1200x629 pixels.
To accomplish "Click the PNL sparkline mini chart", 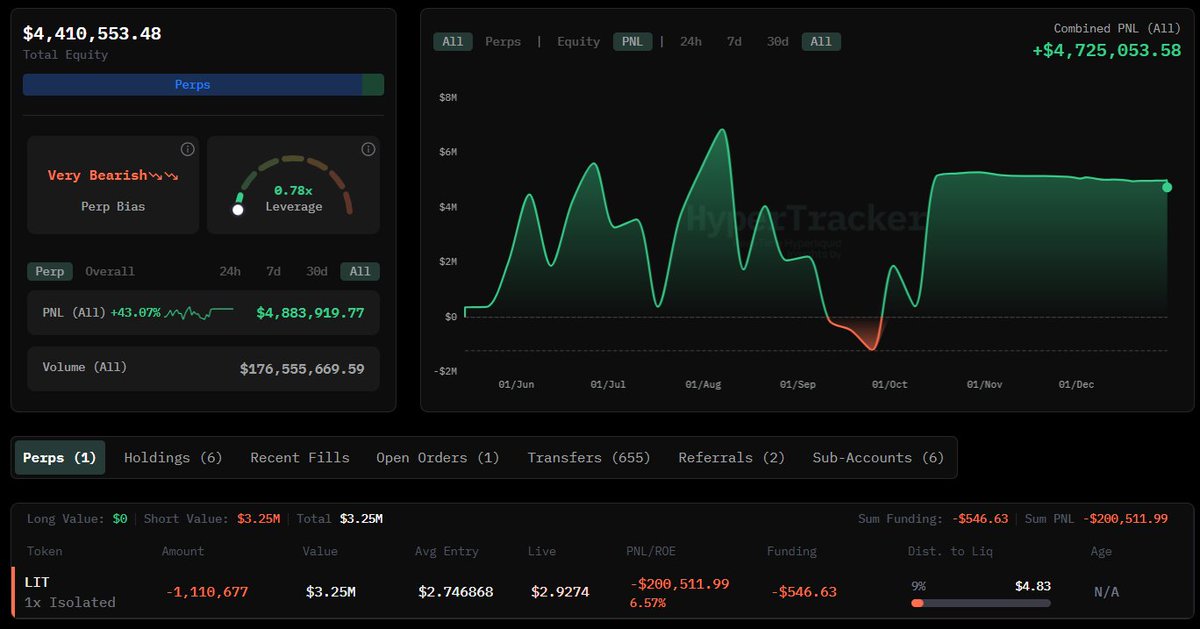I will (199, 313).
